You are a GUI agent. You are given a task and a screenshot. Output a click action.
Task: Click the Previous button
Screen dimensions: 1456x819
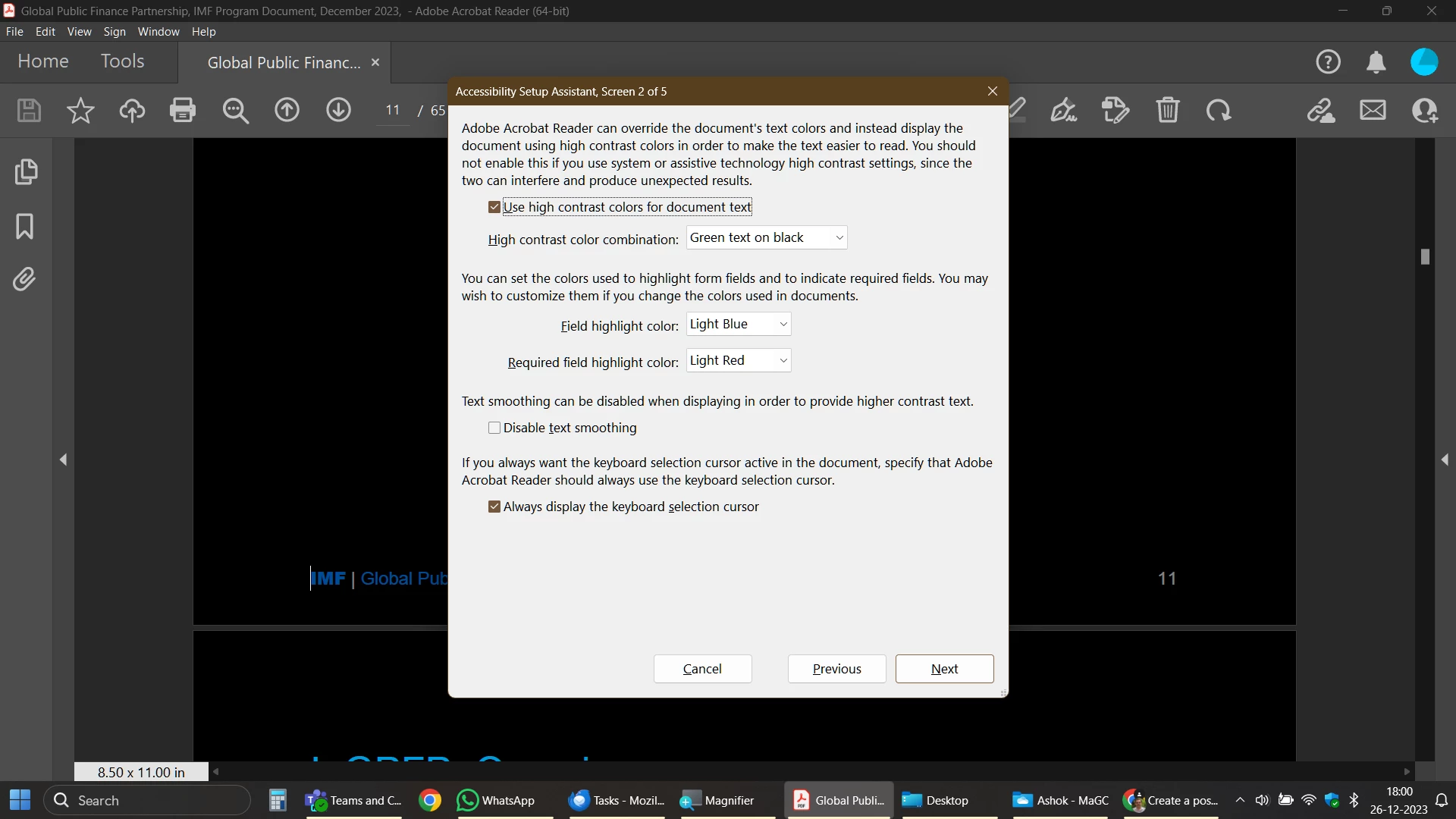tap(836, 669)
